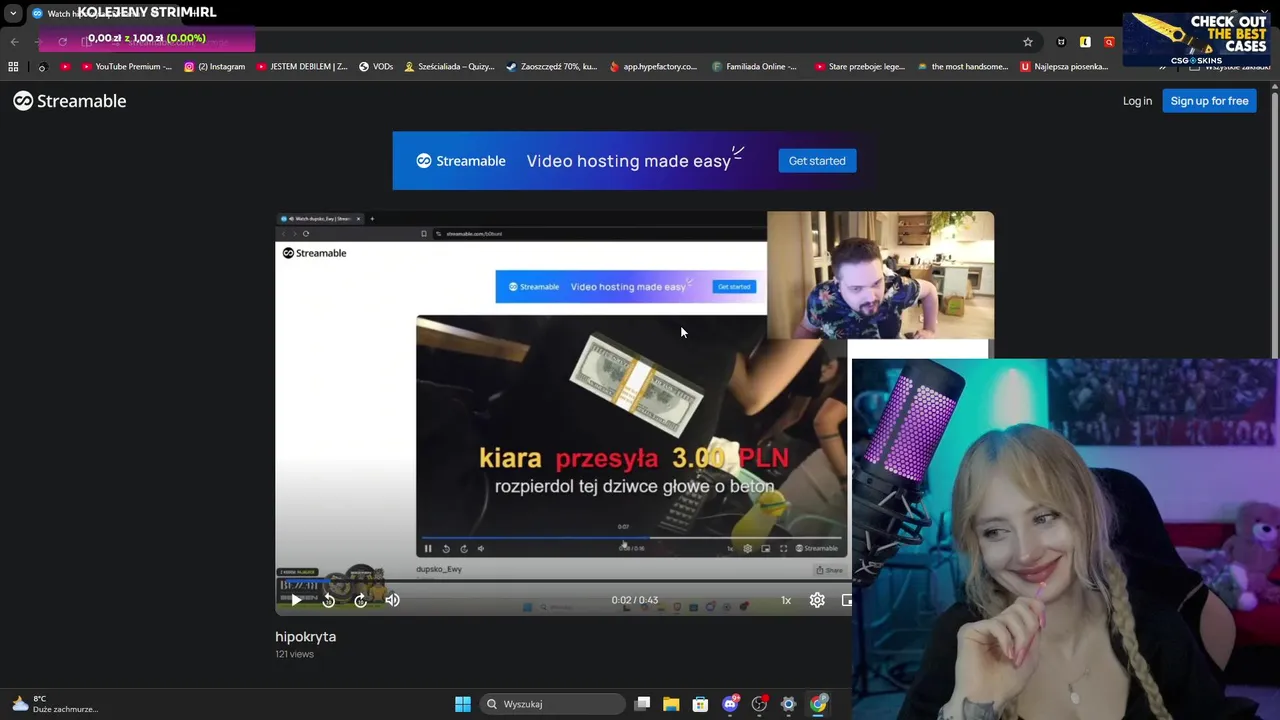
Task: Click the inner player's picture-in-picture icon
Action: [x=765, y=548]
